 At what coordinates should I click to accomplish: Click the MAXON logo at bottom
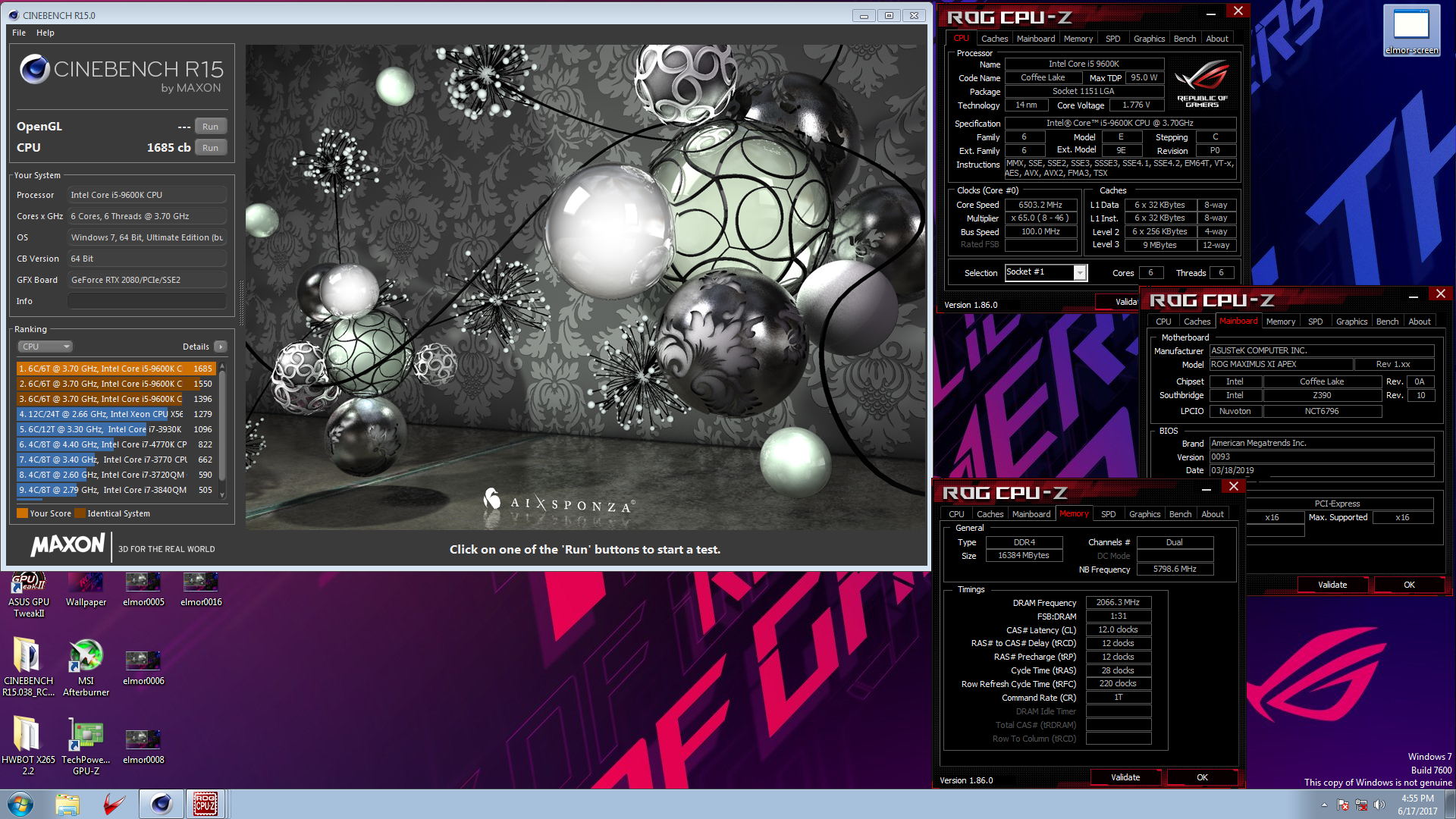[67, 544]
